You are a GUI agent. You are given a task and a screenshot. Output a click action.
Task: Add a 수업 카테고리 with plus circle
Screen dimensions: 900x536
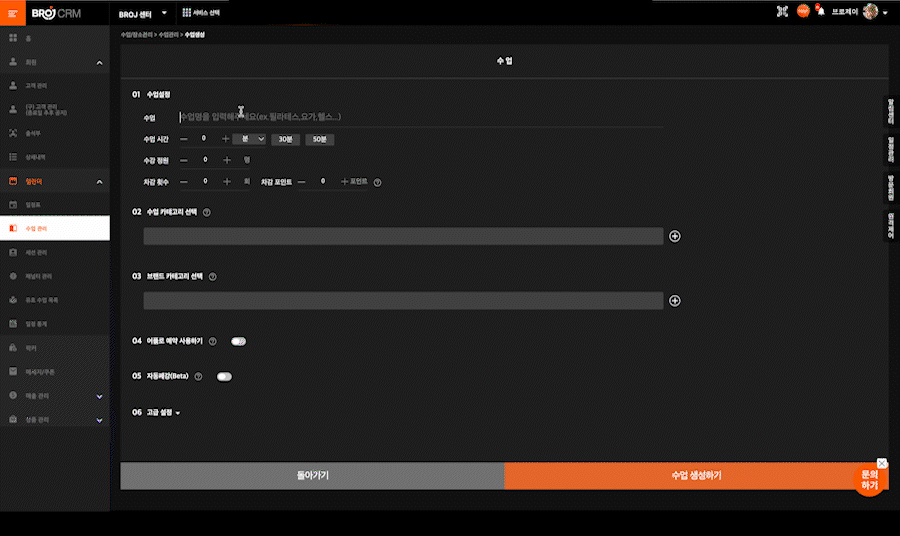click(674, 236)
